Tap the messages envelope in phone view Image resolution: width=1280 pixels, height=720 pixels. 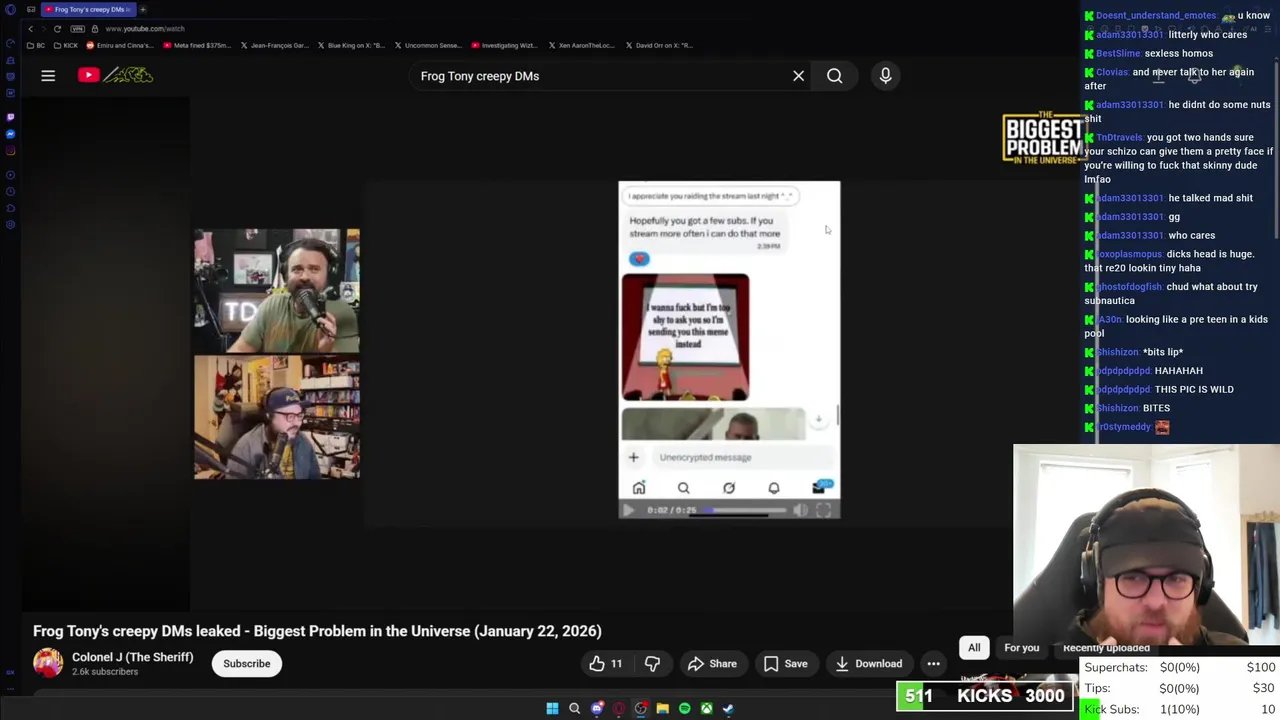[x=819, y=487]
